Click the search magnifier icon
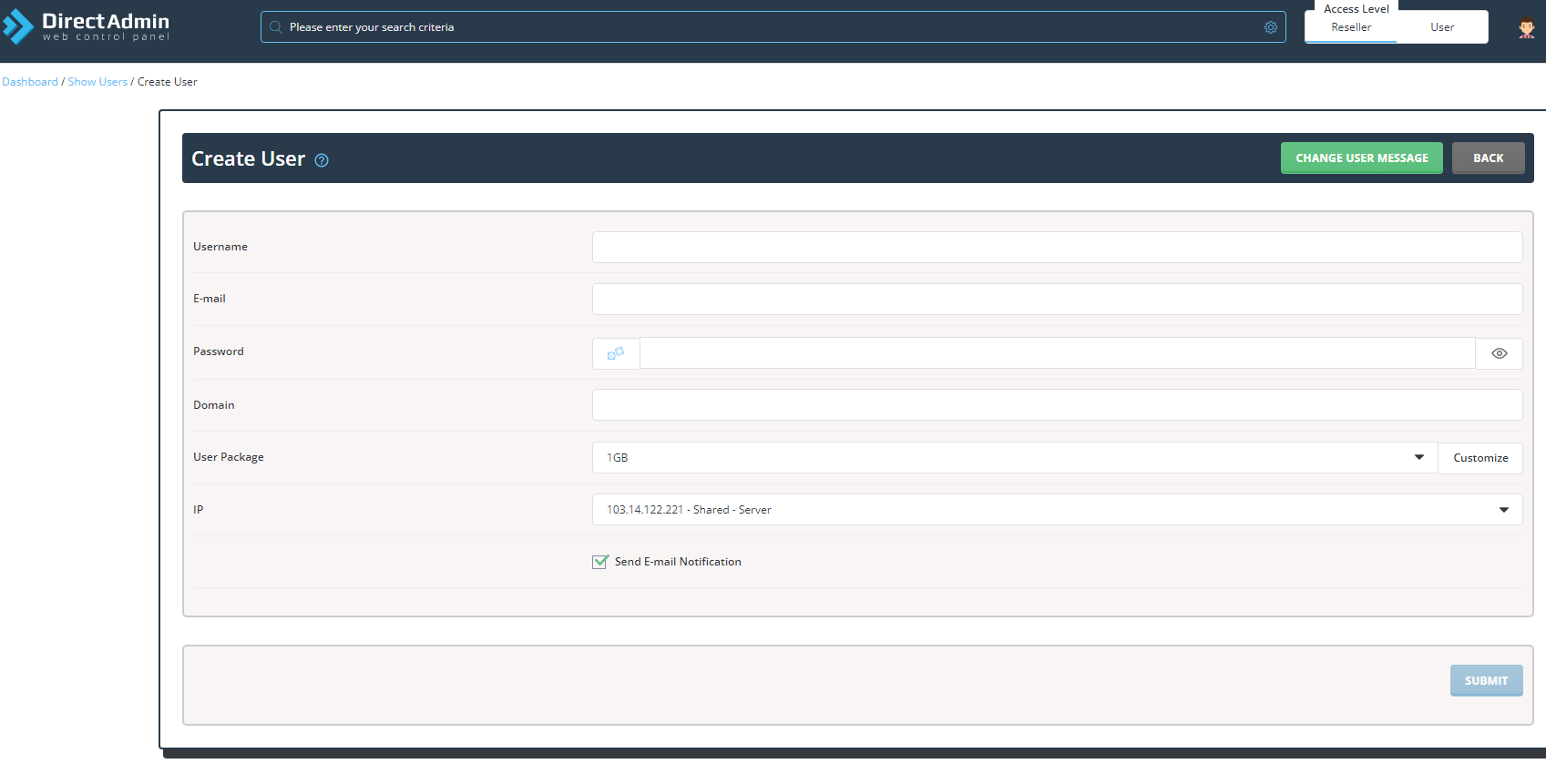This screenshot has height=784, width=1546. point(275,27)
